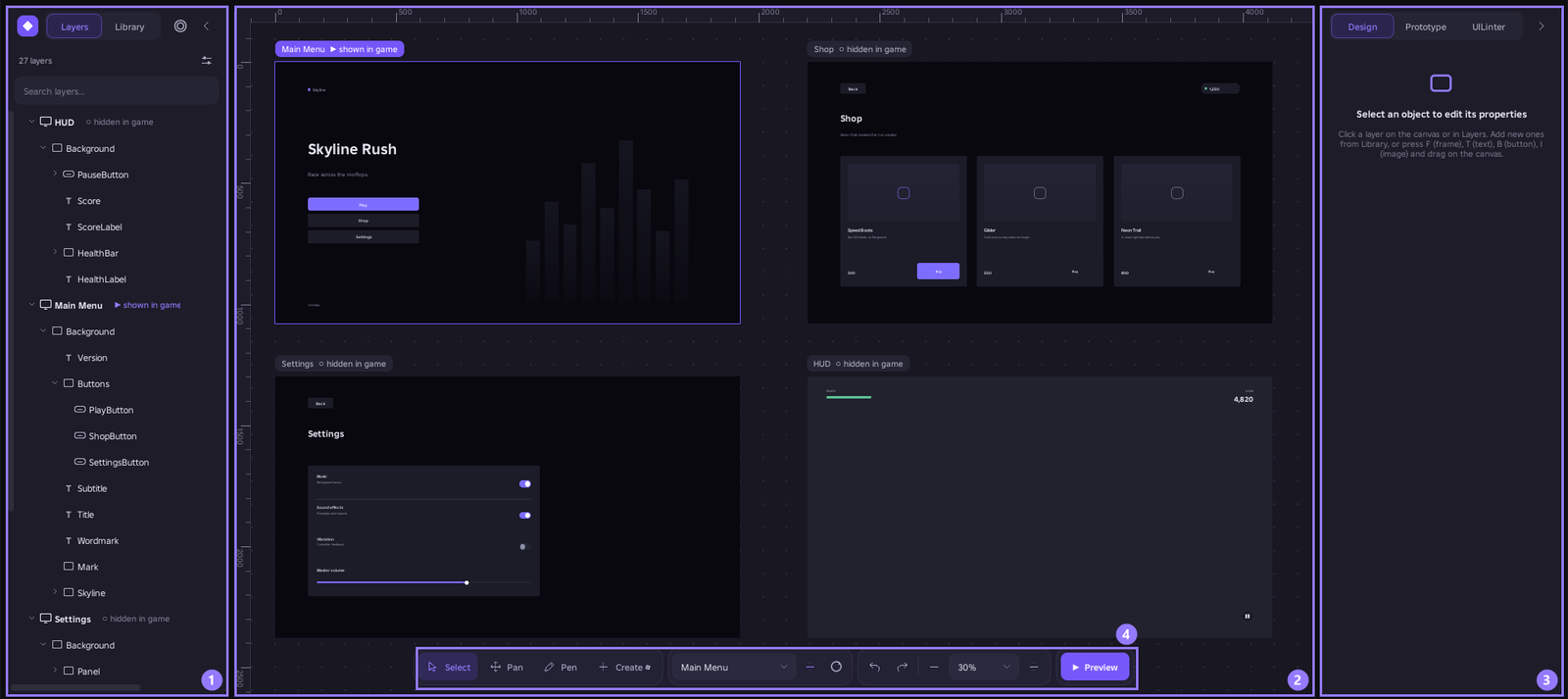
Task: Click the SpeedBoots item icon in the Shop frame
Action: pyautogui.click(x=904, y=193)
